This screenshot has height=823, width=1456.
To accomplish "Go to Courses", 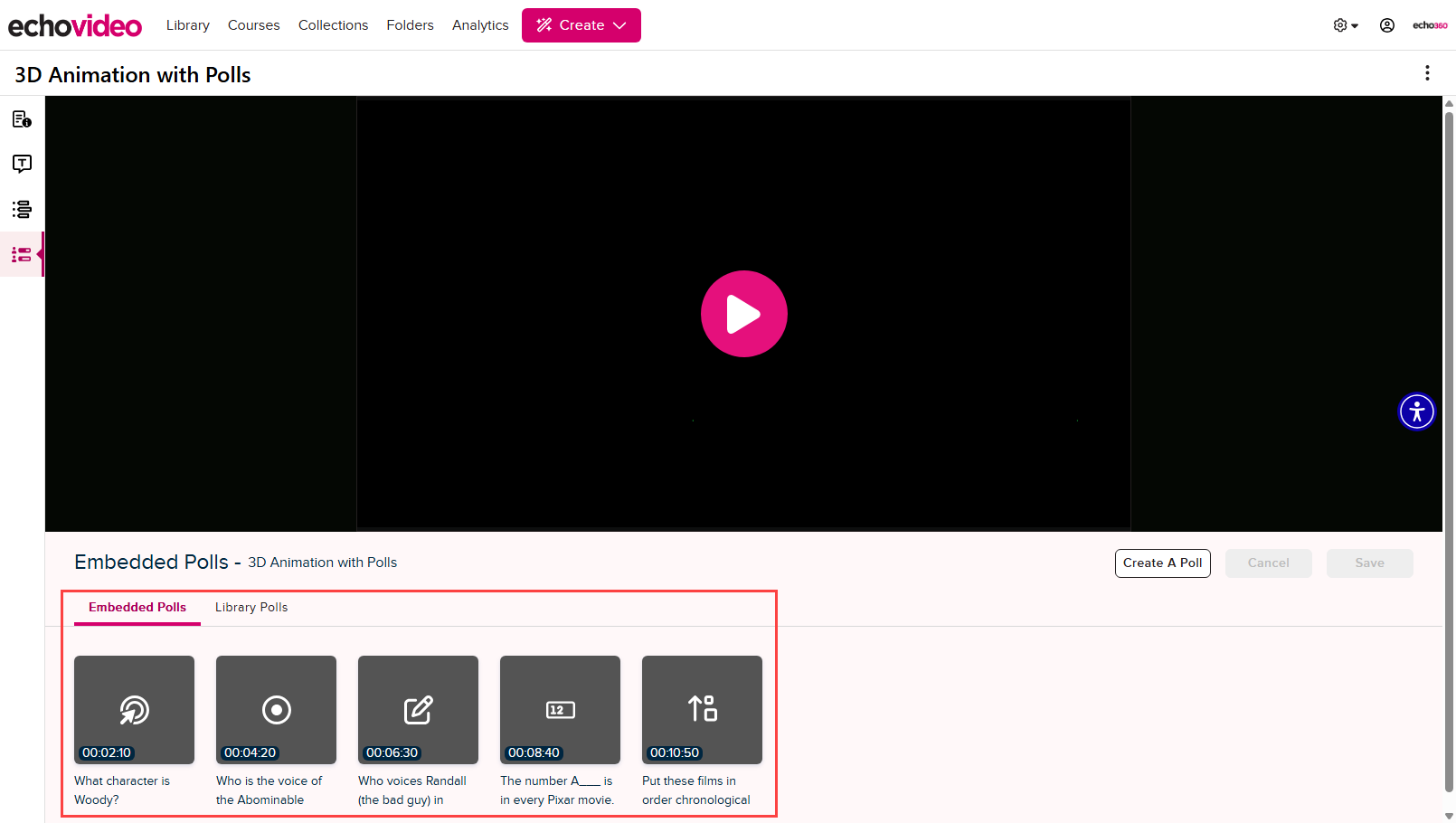I will click(254, 25).
